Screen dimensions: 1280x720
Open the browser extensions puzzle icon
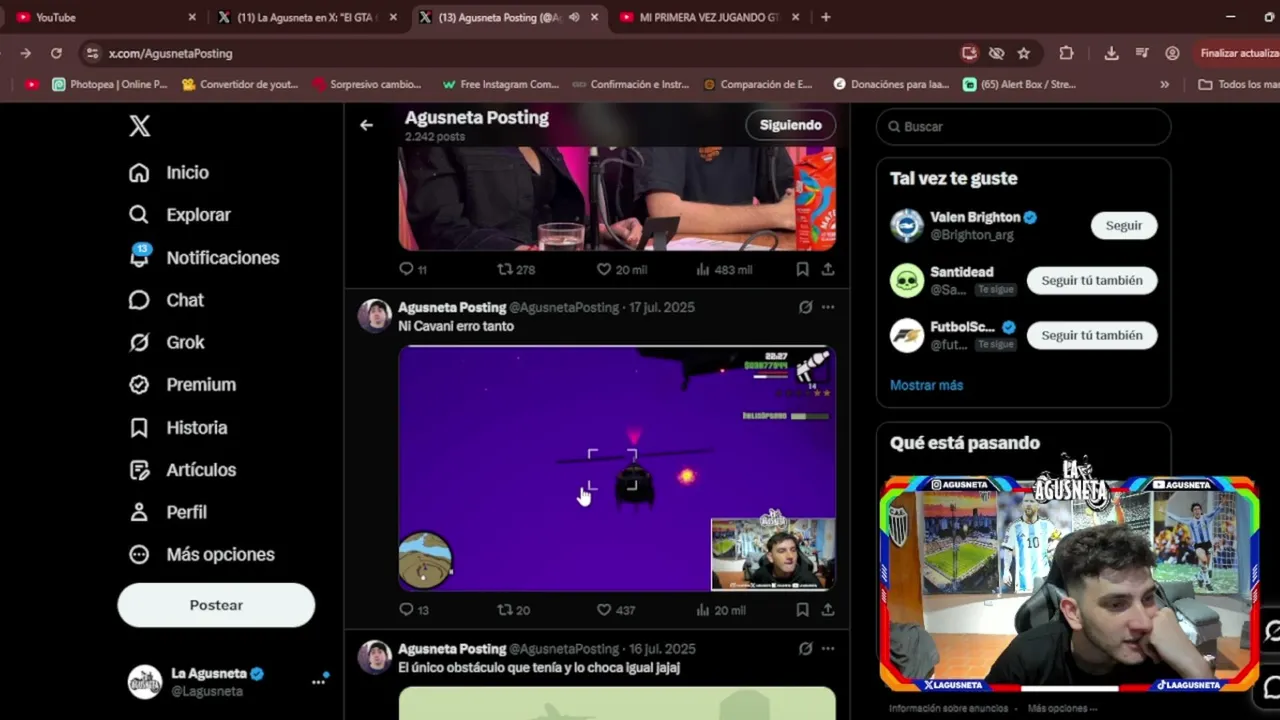click(1066, 53)
